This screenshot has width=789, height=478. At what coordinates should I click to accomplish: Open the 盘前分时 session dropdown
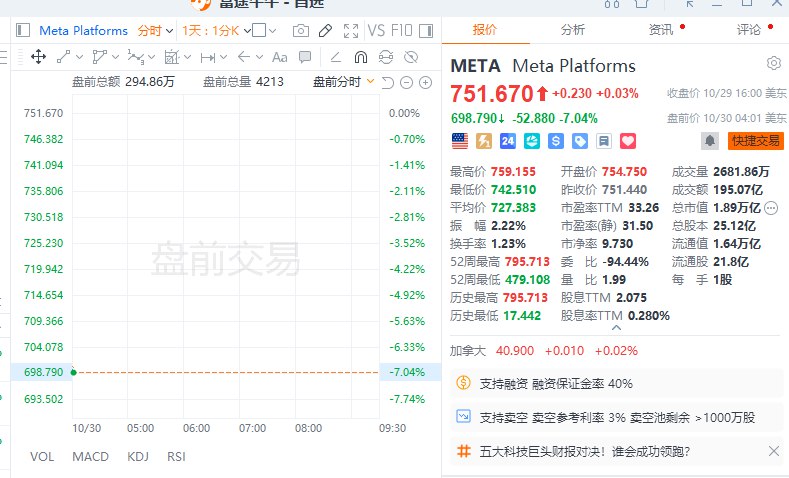pos(343,82)
